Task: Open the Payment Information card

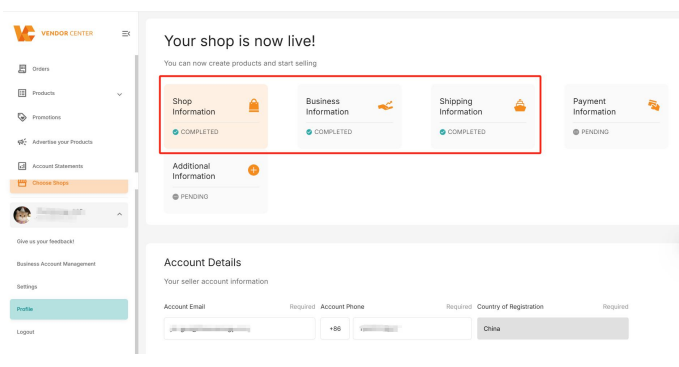Action: pos(616,116)
